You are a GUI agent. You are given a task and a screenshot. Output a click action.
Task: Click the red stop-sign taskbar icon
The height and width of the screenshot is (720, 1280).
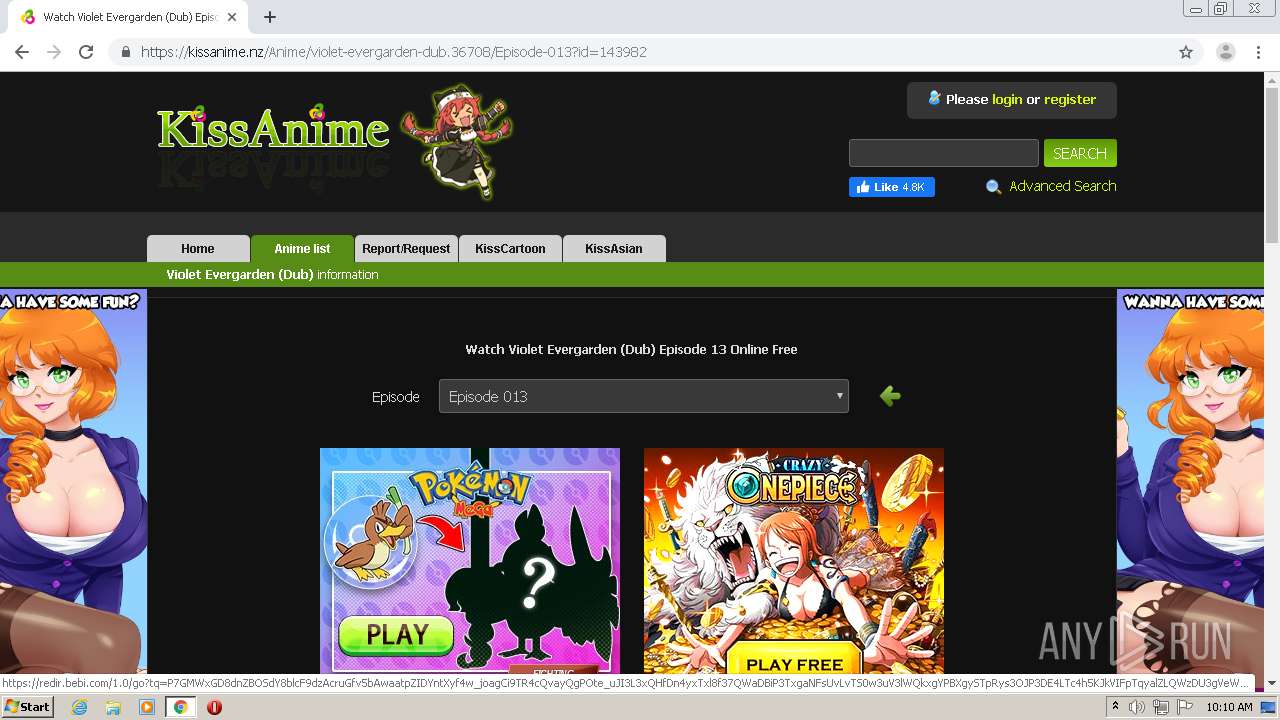214,707
